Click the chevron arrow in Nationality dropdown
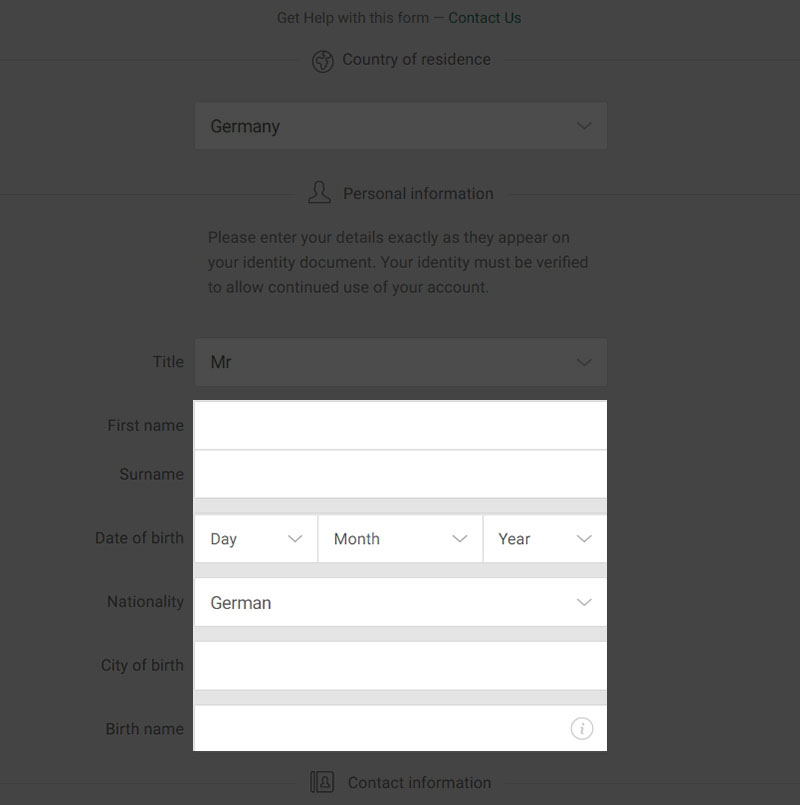Image resolution: width=800 pixels, height=805 pixels. point(584,602)
